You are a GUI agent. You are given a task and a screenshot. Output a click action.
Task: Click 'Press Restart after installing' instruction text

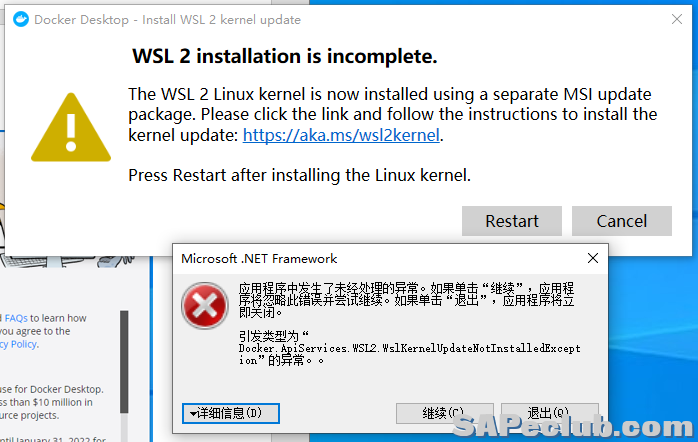299,176
